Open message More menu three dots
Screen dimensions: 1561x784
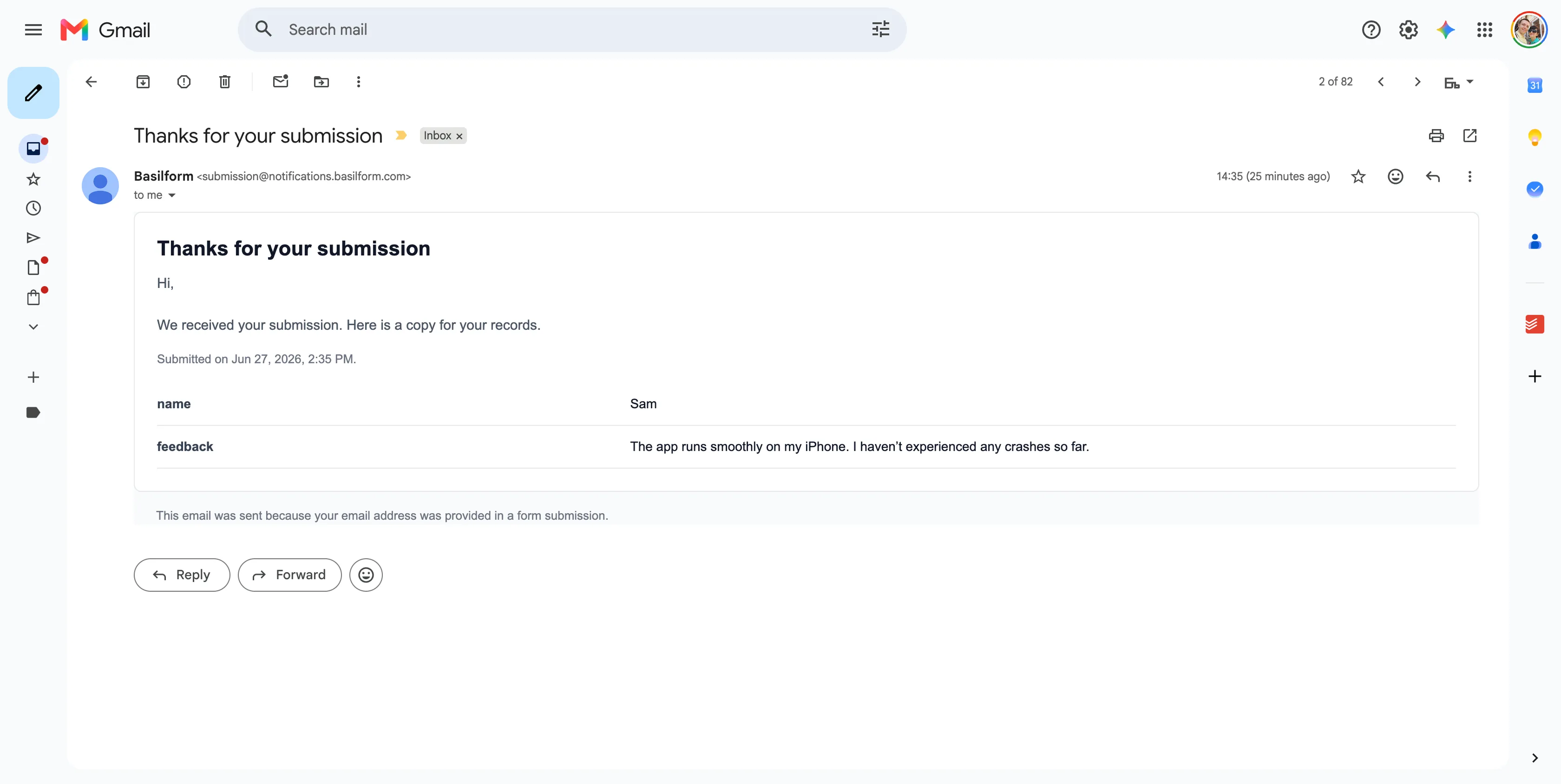(x=1469, y=176)
